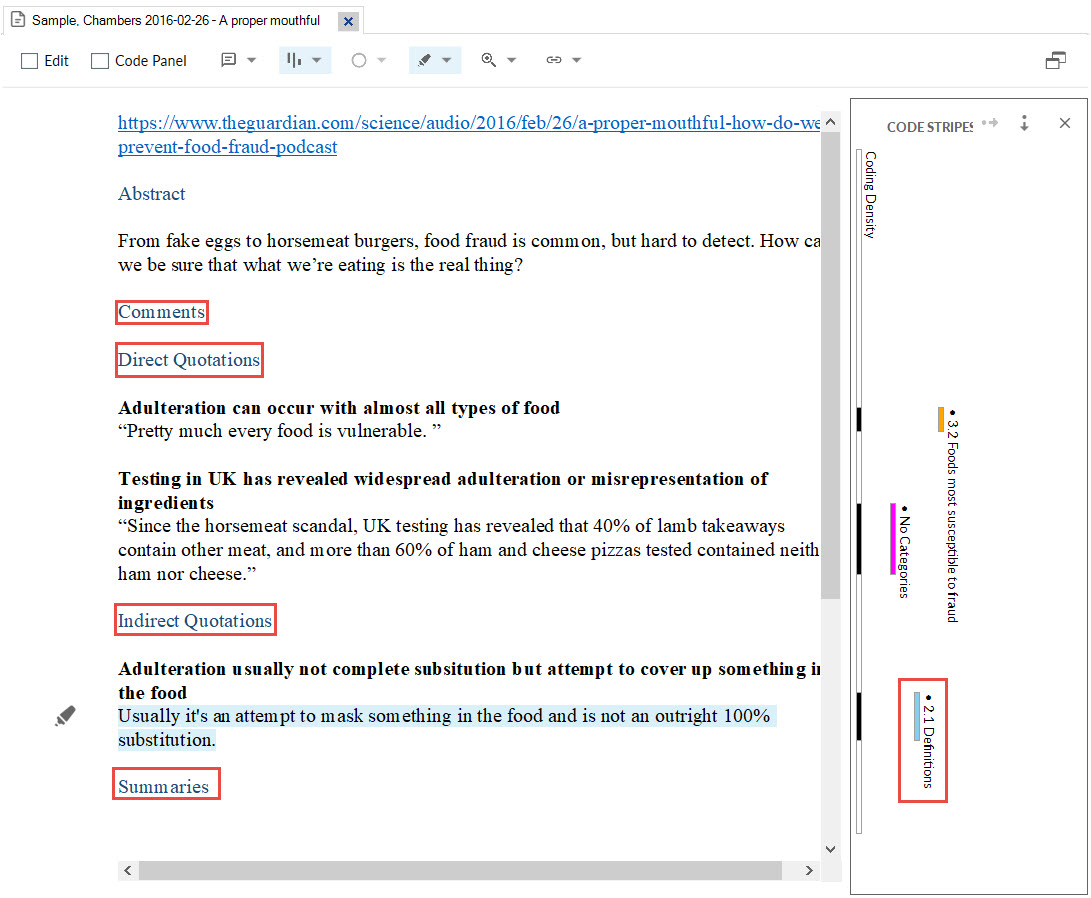Screen dimensions: 1091x898
Task: Open the annotations dropdown arrow
Action: tap(252, 60)
